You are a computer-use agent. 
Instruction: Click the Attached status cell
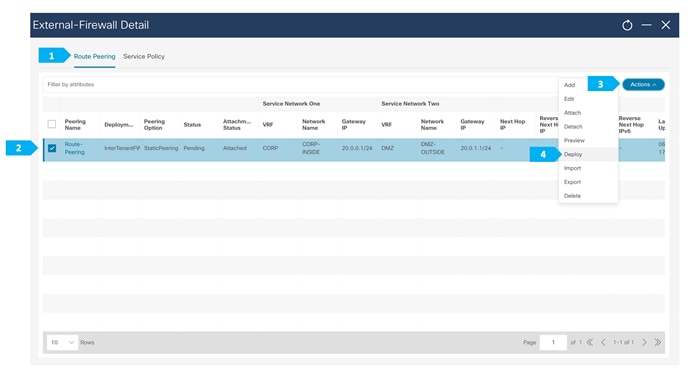coord(235,148)
